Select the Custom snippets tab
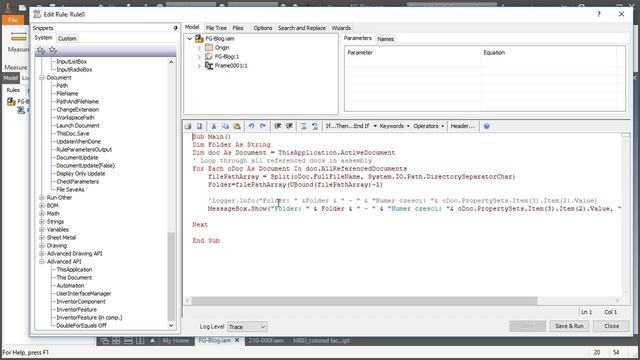 67,38
